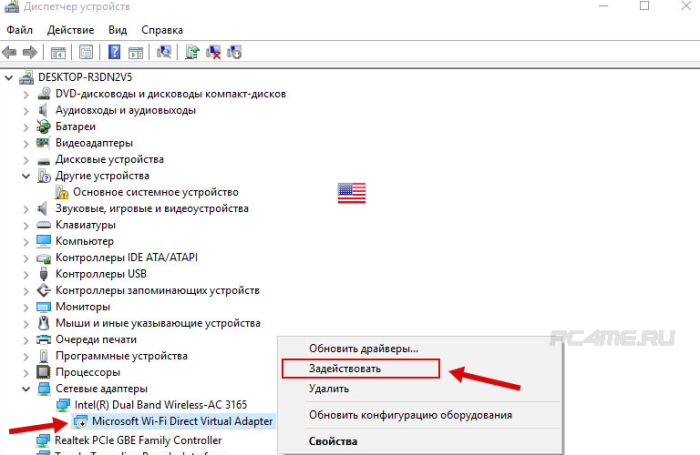Open the Файл menu
Image resolution: width=700 pixels, height=455 pixels.
coord(20,30)
